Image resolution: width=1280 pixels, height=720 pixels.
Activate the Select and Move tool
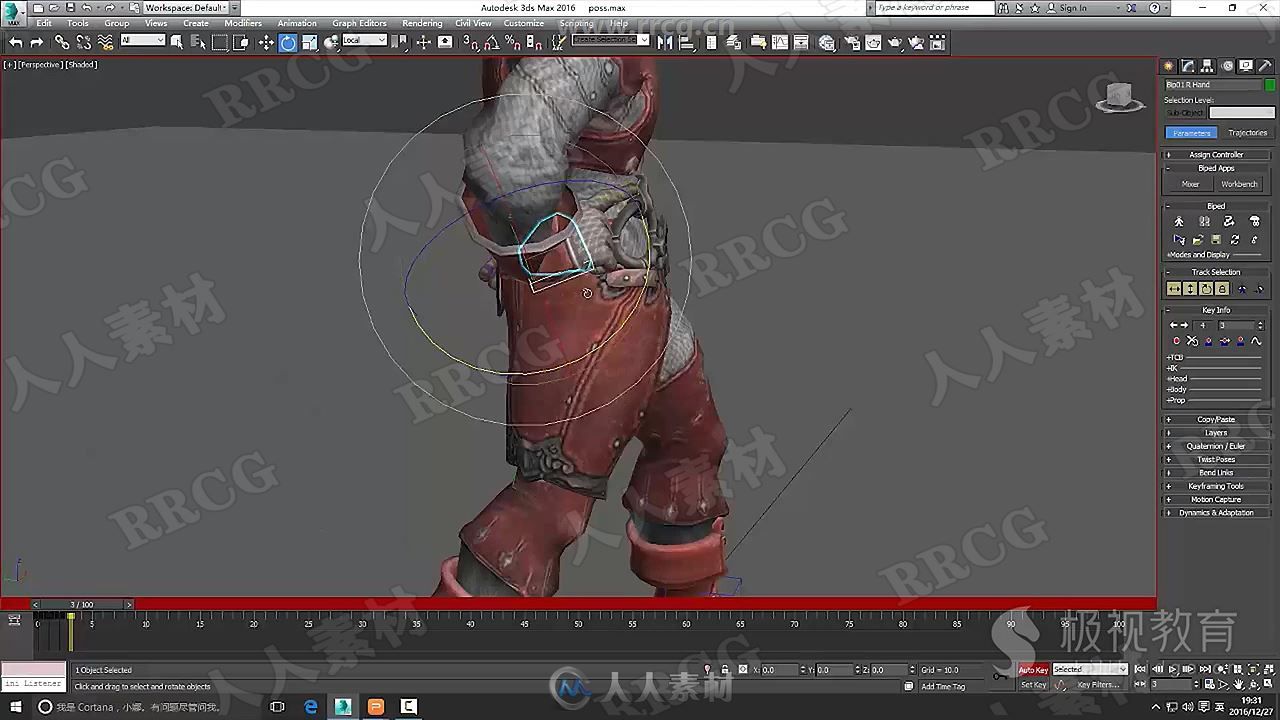(266, 42)
